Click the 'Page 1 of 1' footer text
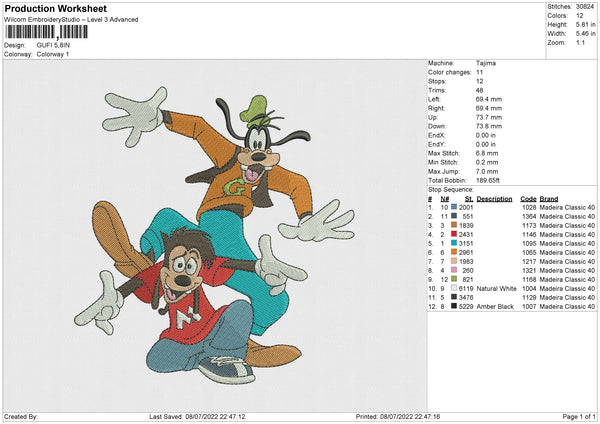The width and height of the screenshot is (600, 424). [579, 417]
